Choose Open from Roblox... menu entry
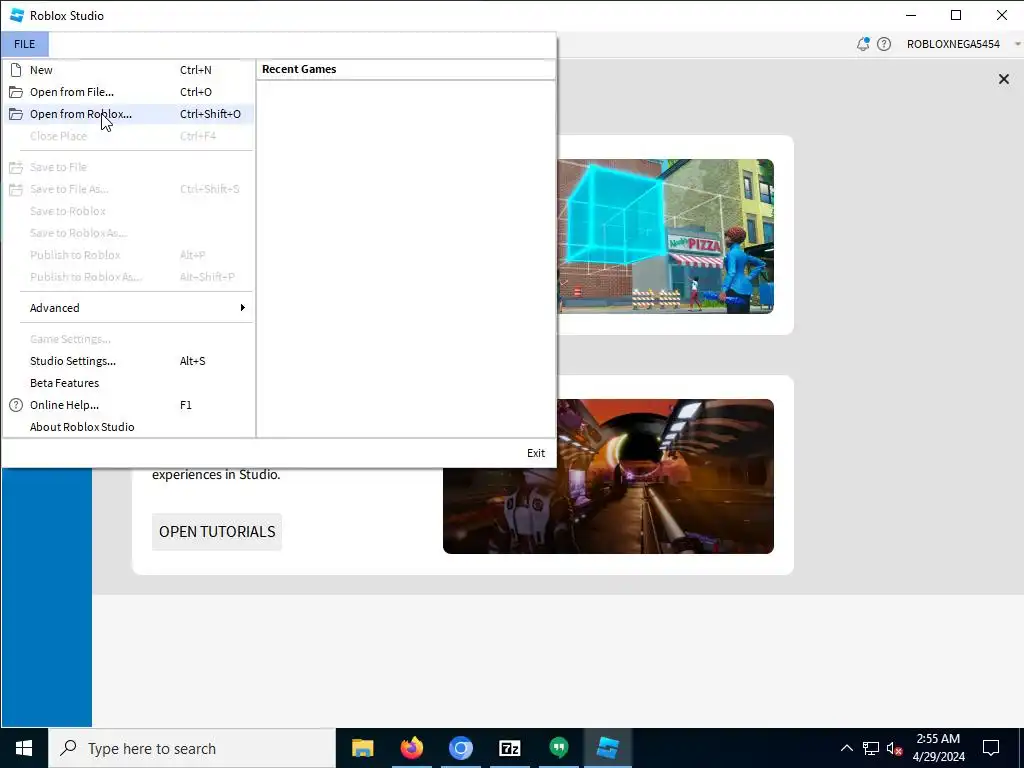 click(x=129, y=114)
